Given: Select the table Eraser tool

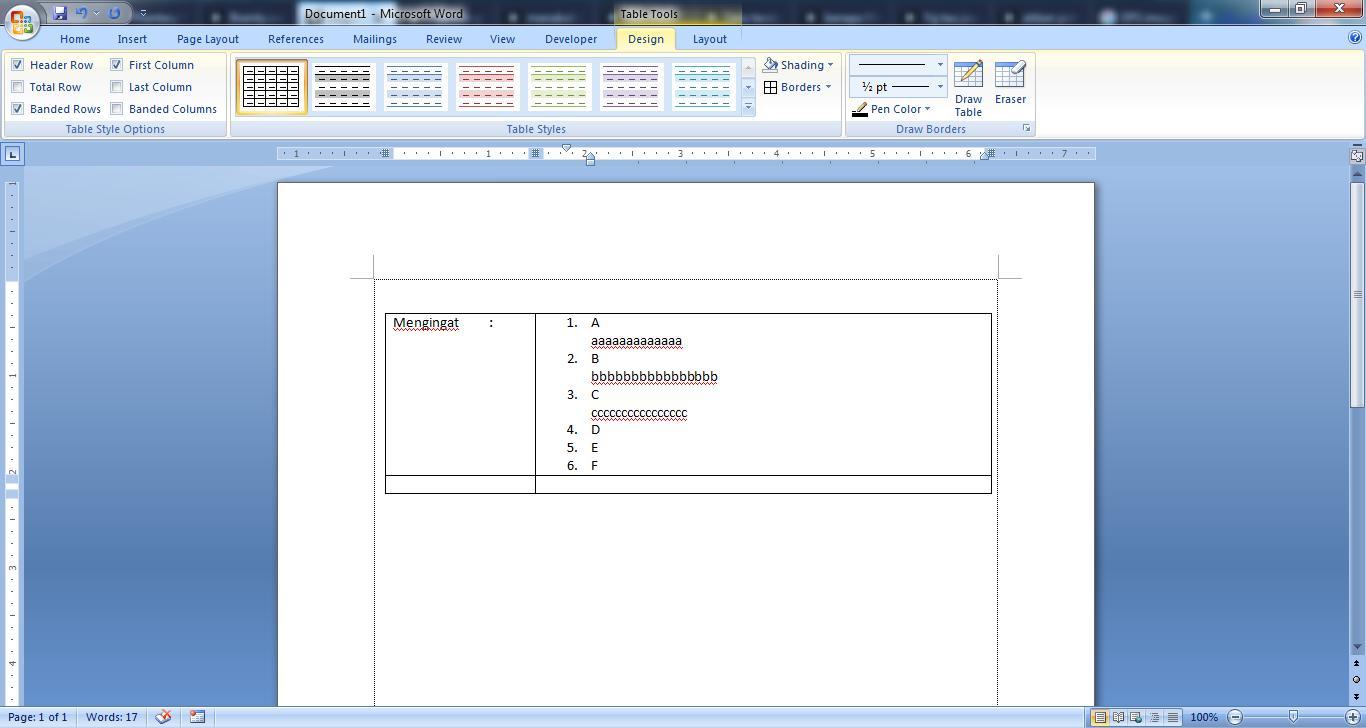Looking at the screenshot, I should tap(1010, 82).
